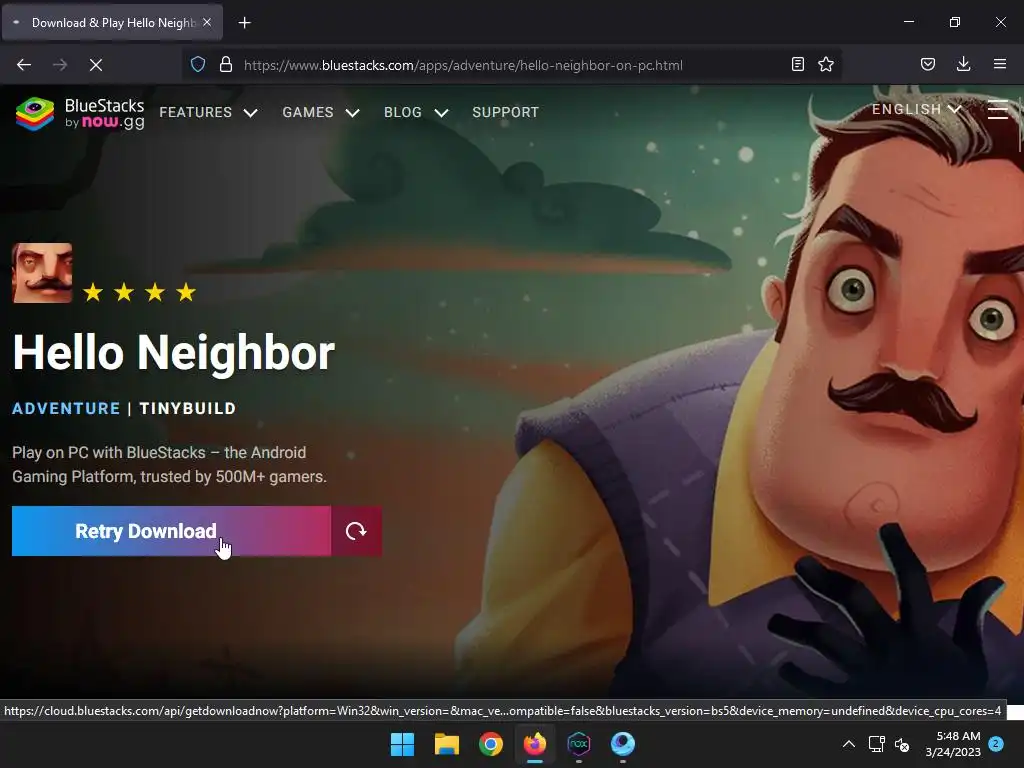This screenshot has width=1024, height=768.
Task: Click the Retry Download button
Action: (x=171, y=531)
